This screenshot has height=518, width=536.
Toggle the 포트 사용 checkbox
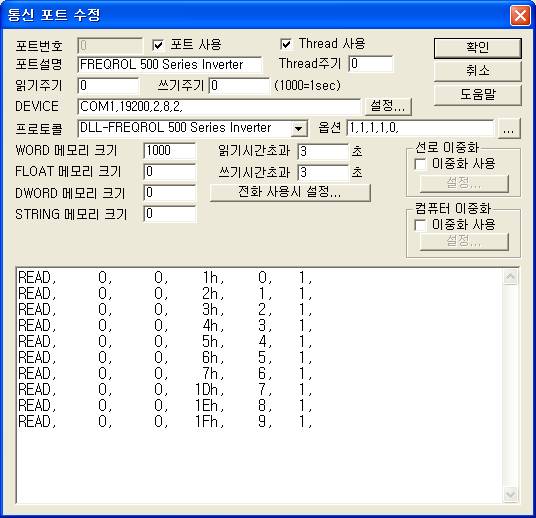[158, 45]
